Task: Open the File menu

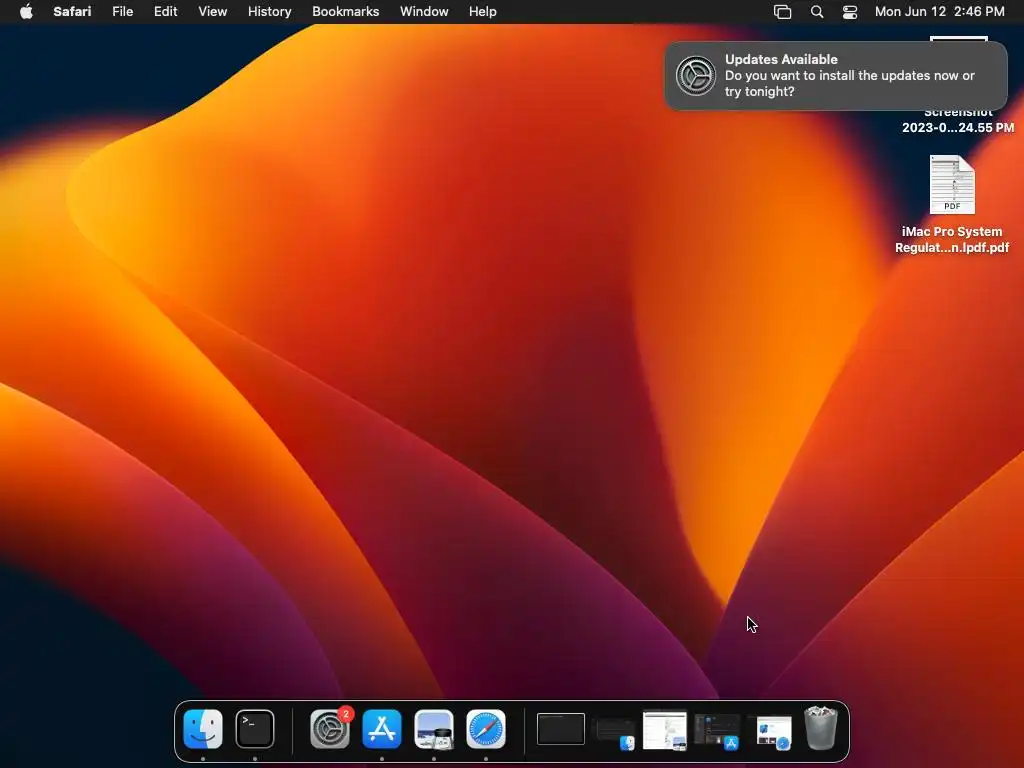Action: [x=123, y=12]
